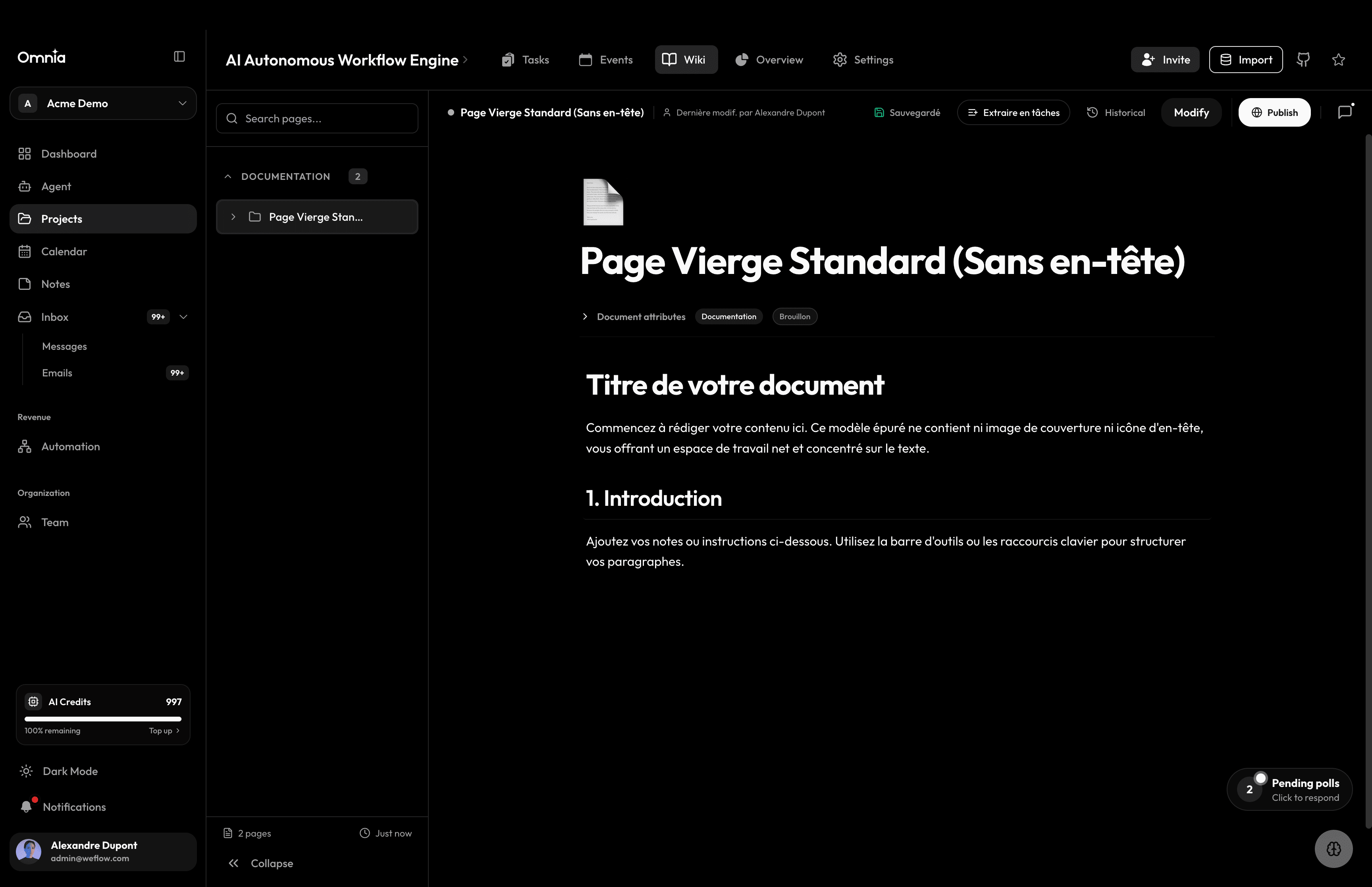Toggle the sidebar panel icon beside Omnia logo
Viewport: 1372px width, 887px height.
coord(179,56)
